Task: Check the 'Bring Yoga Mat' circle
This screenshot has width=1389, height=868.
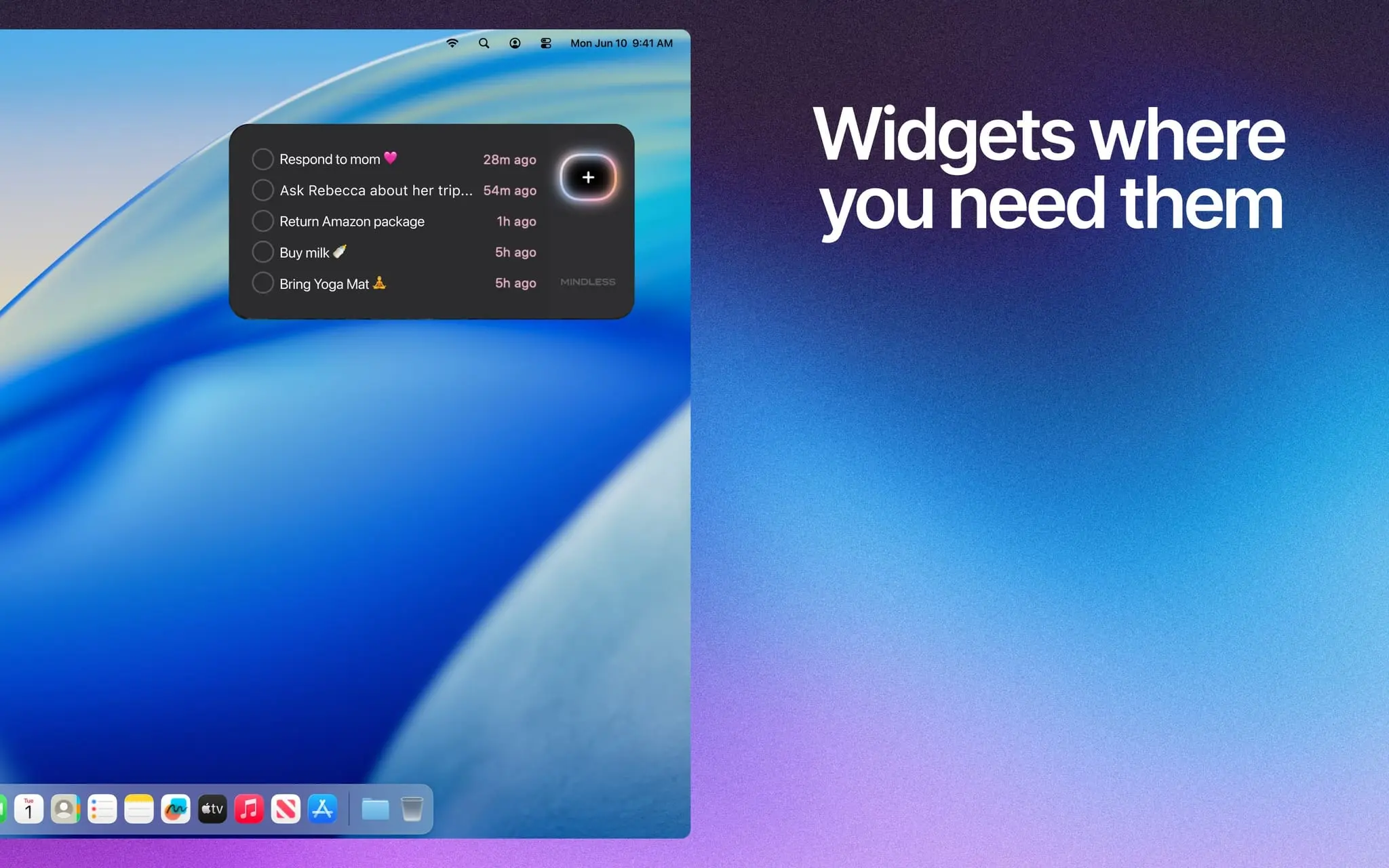Action: pos(262,283)
